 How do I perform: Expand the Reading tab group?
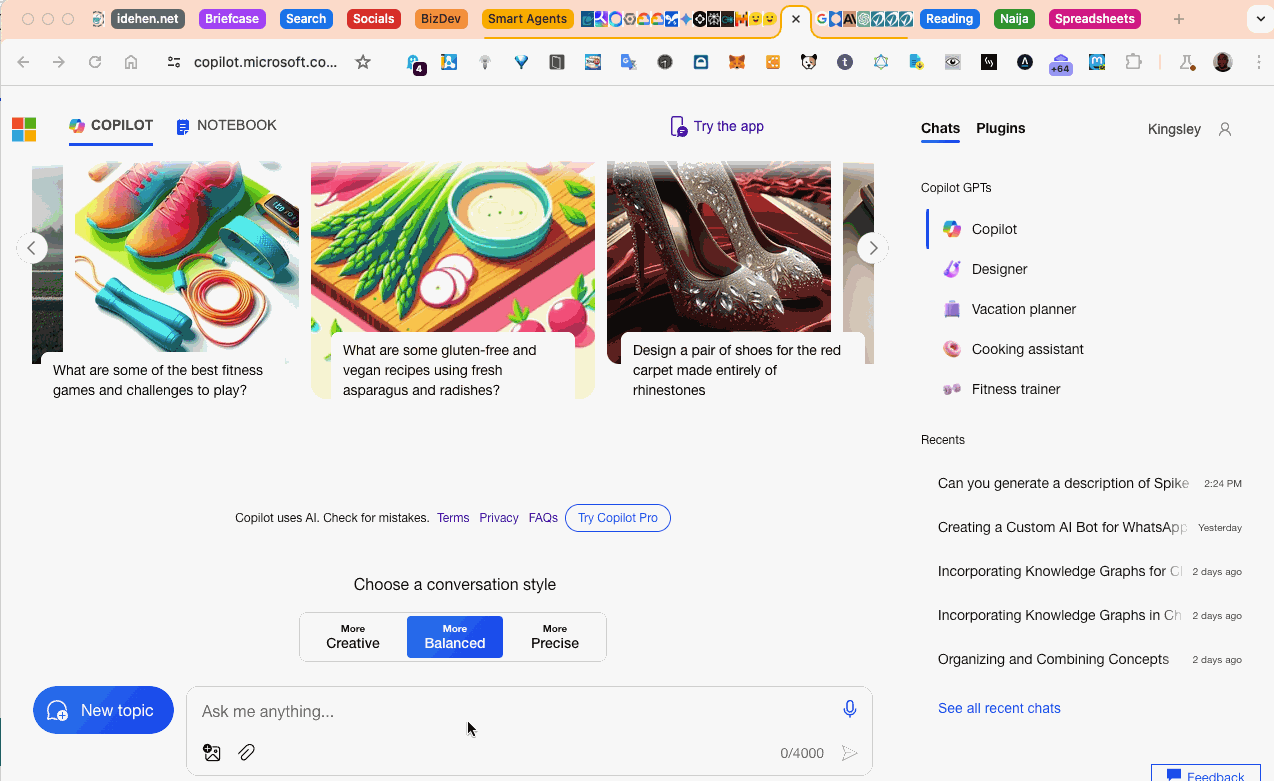[x=949, y=19]
